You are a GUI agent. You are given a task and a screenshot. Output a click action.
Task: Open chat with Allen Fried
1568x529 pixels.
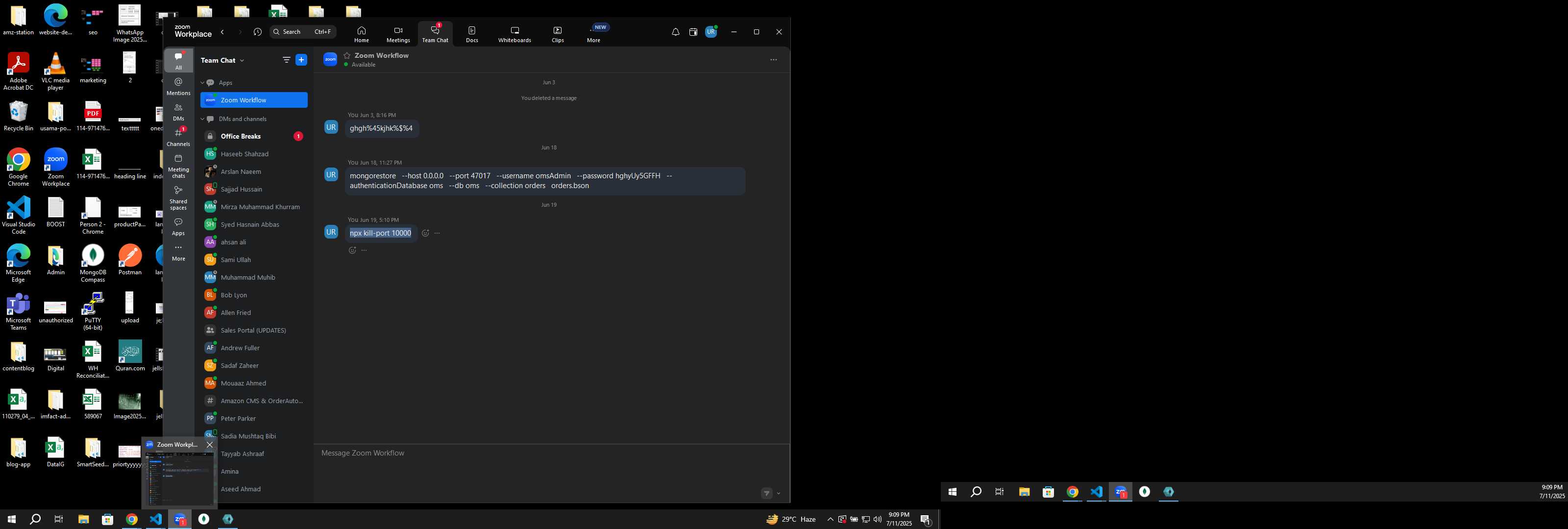pyautogui.click(x=254, y=313)
